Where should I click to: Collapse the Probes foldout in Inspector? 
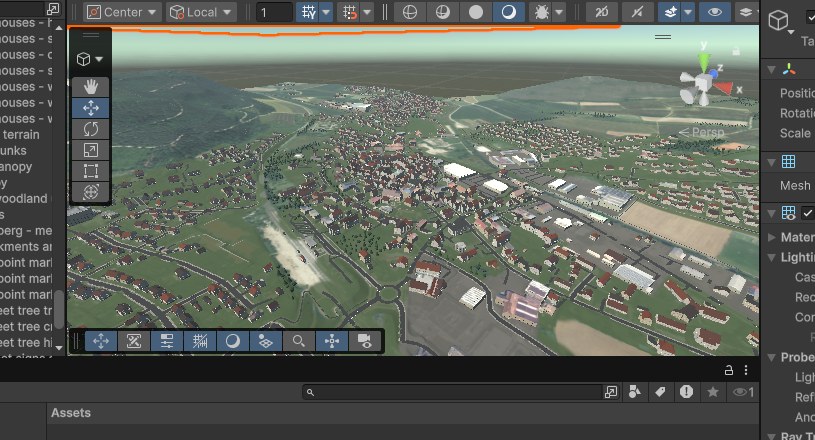[x=772, y=357]
